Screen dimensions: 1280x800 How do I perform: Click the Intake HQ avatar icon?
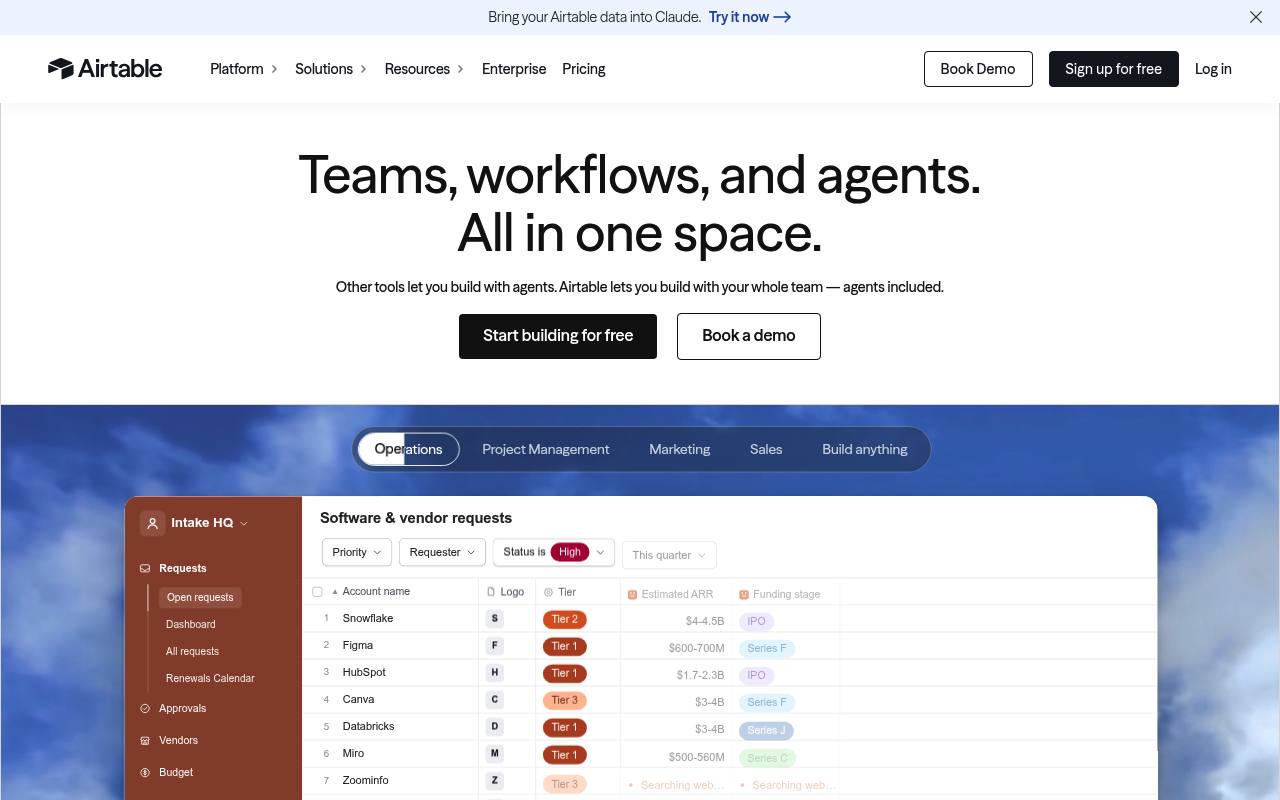coord(152,523)
